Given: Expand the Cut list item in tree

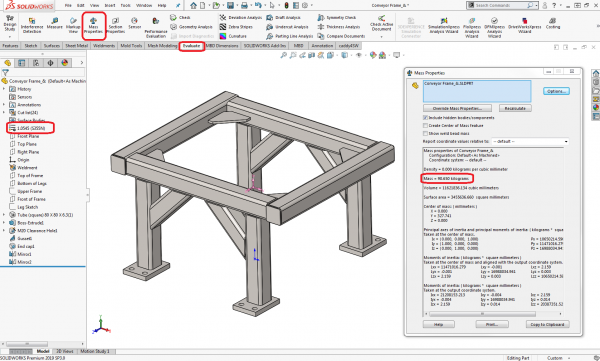Looking at the screenshot, I should (x=4, y=113).
